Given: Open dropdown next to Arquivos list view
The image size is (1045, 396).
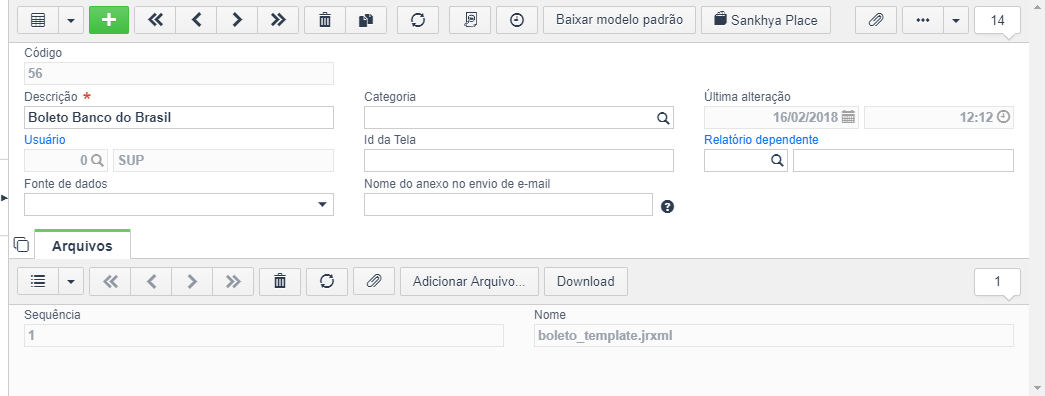Looking at the screenshot, I should click(71, 281).
